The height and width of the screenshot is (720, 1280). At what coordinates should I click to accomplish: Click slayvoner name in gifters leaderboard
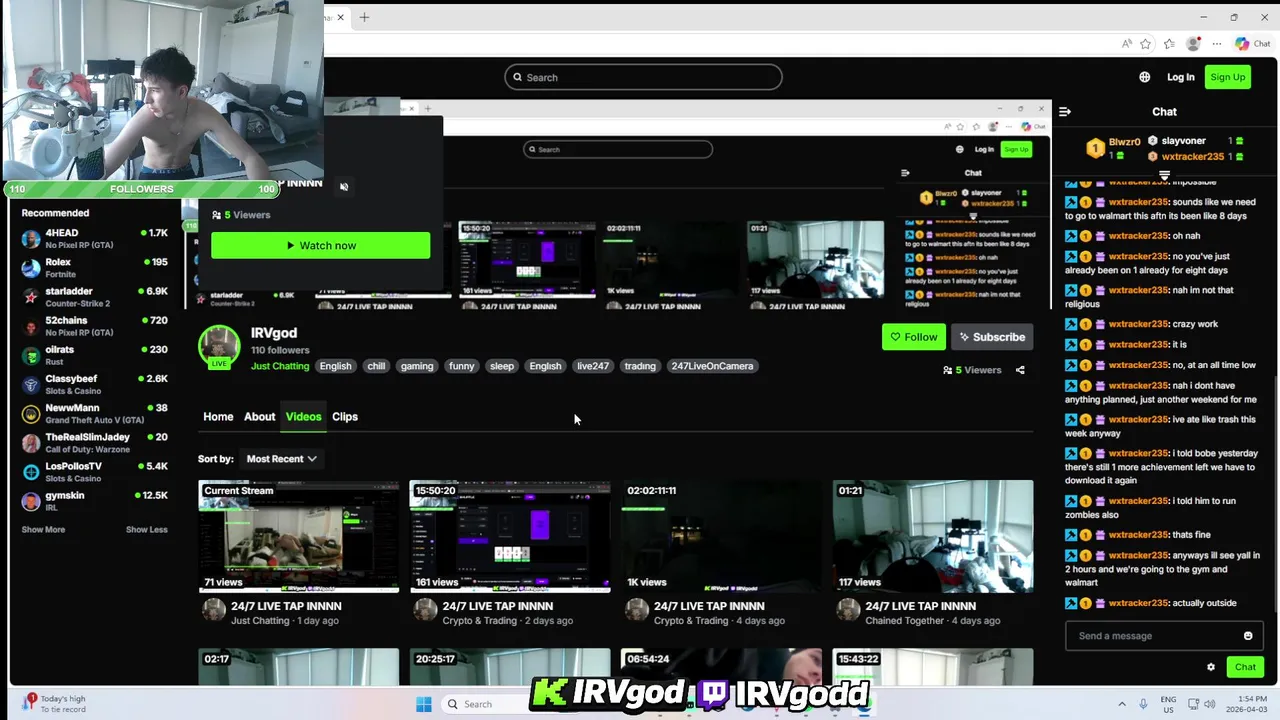[1184, 141]
